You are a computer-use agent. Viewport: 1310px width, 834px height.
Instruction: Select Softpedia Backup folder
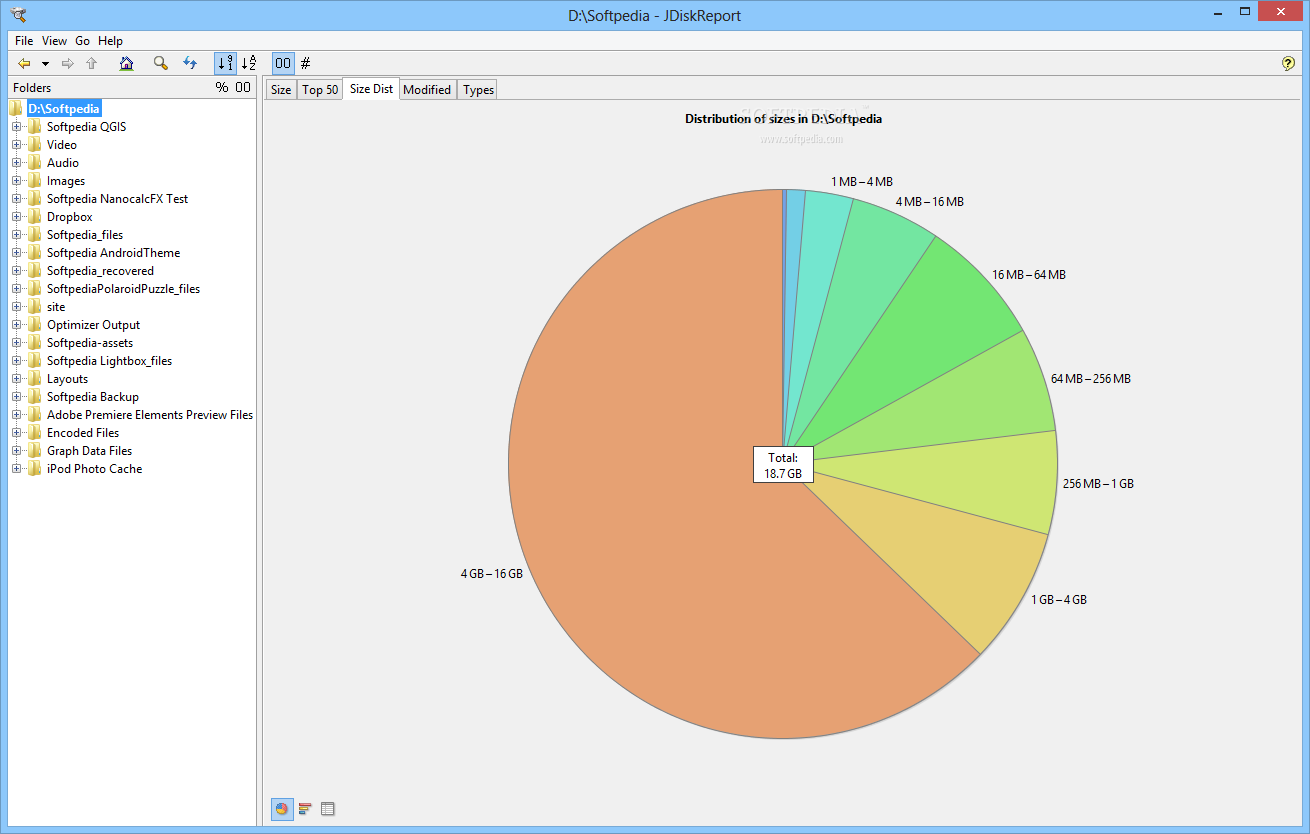(92, 397)
